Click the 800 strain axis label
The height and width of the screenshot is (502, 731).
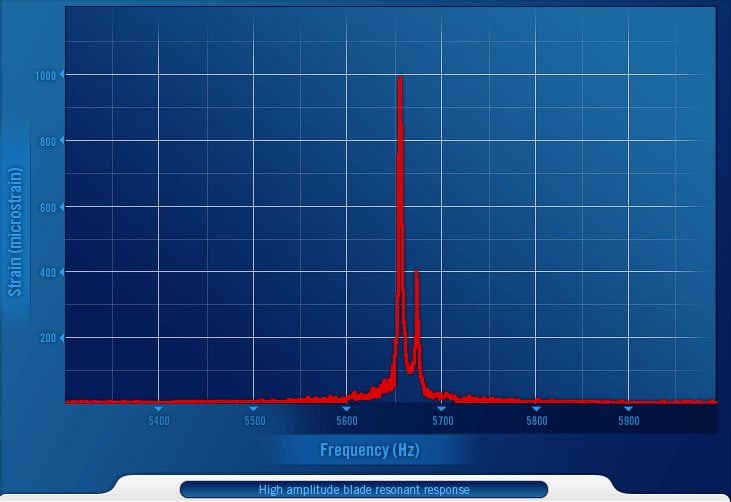point(48,142)
